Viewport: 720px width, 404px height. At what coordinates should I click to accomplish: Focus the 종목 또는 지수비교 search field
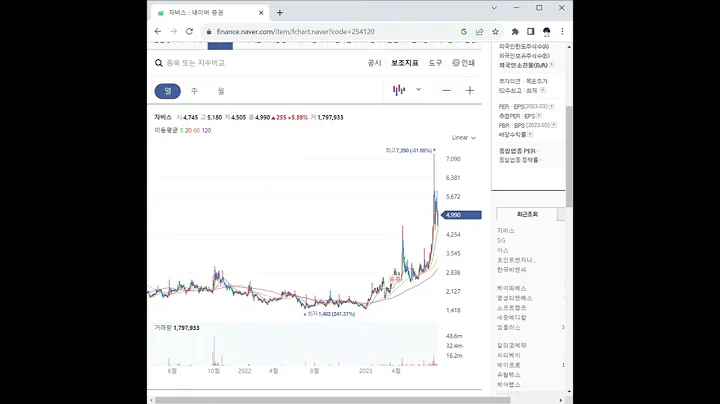pyautogui.click(x=196, y=63)
